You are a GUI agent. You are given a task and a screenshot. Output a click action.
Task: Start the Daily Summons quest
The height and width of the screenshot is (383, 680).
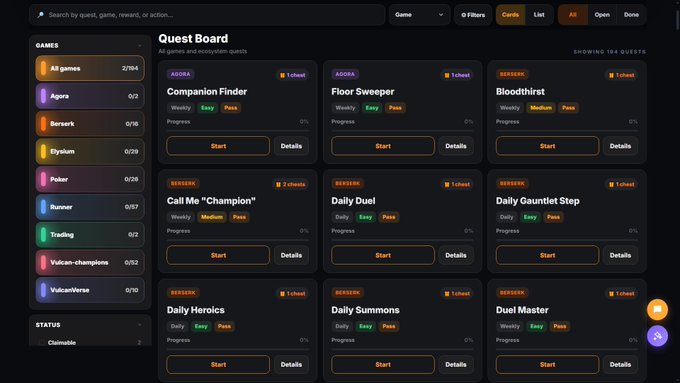point(383,365)
